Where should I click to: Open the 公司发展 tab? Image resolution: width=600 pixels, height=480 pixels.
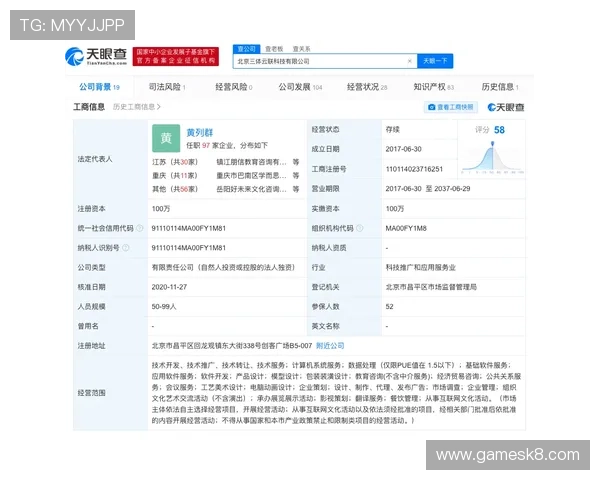pos(300,87)
